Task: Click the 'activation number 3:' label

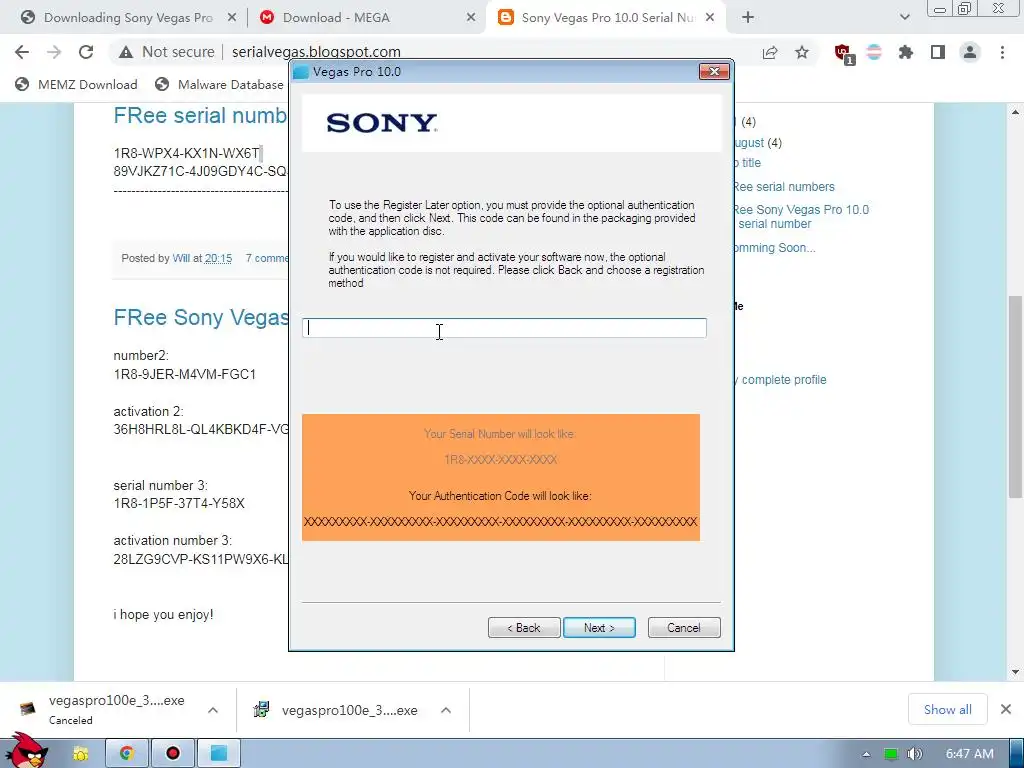Action: pos(173,540)
